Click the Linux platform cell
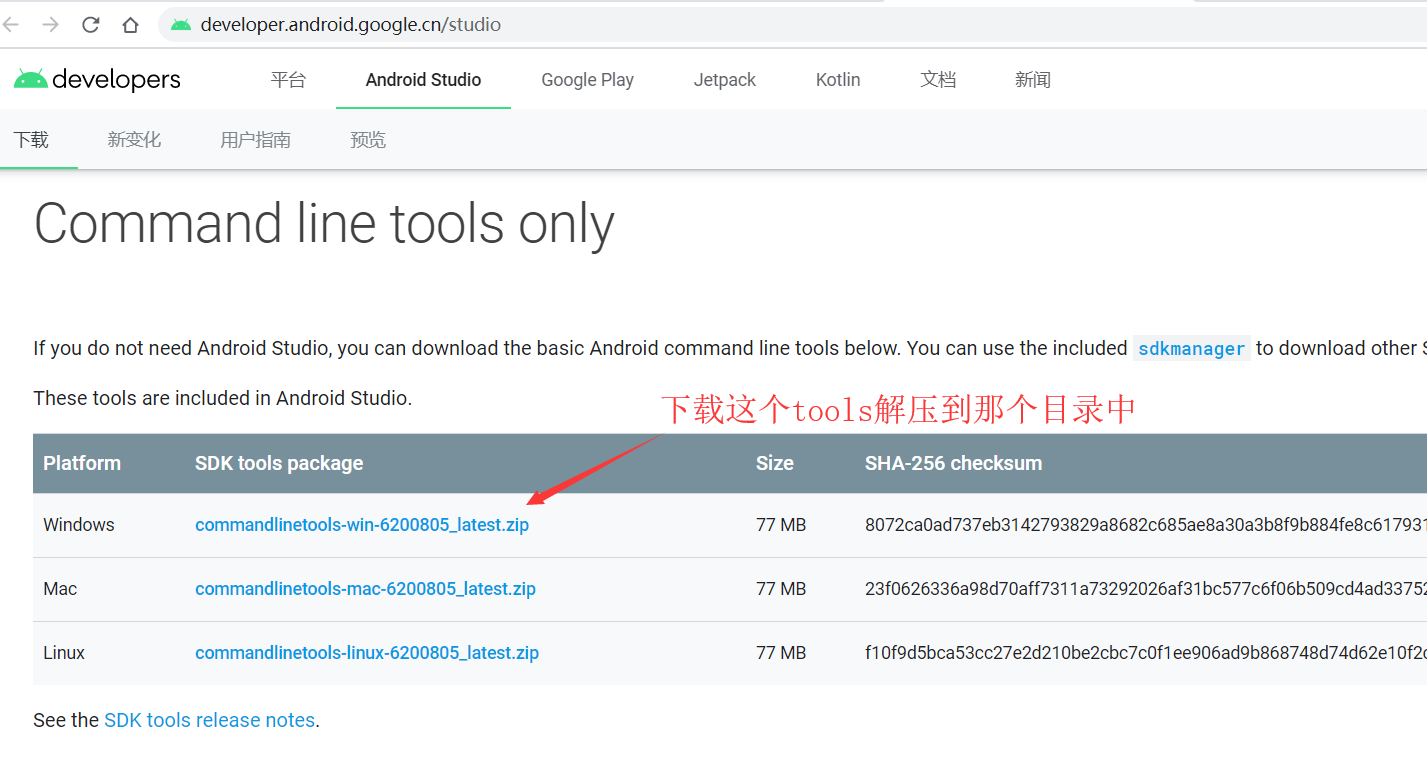 [64, 653]
